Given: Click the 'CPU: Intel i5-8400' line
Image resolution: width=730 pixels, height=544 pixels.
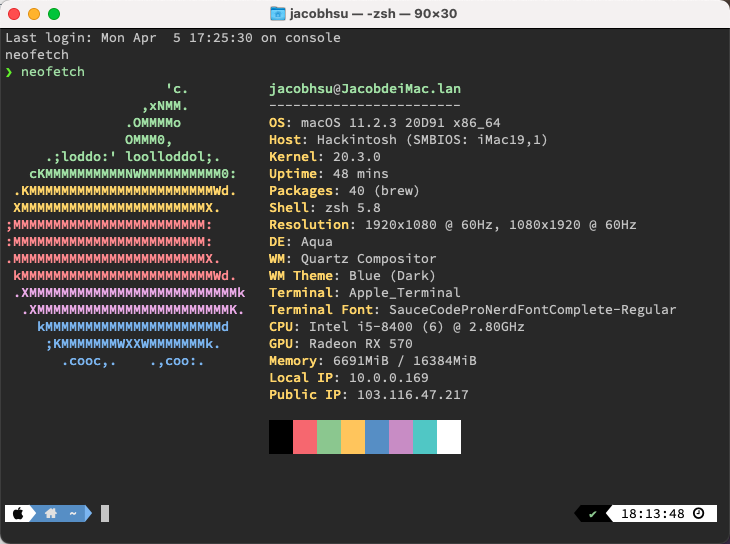Looking at the screenshot, I should [397, 326].
